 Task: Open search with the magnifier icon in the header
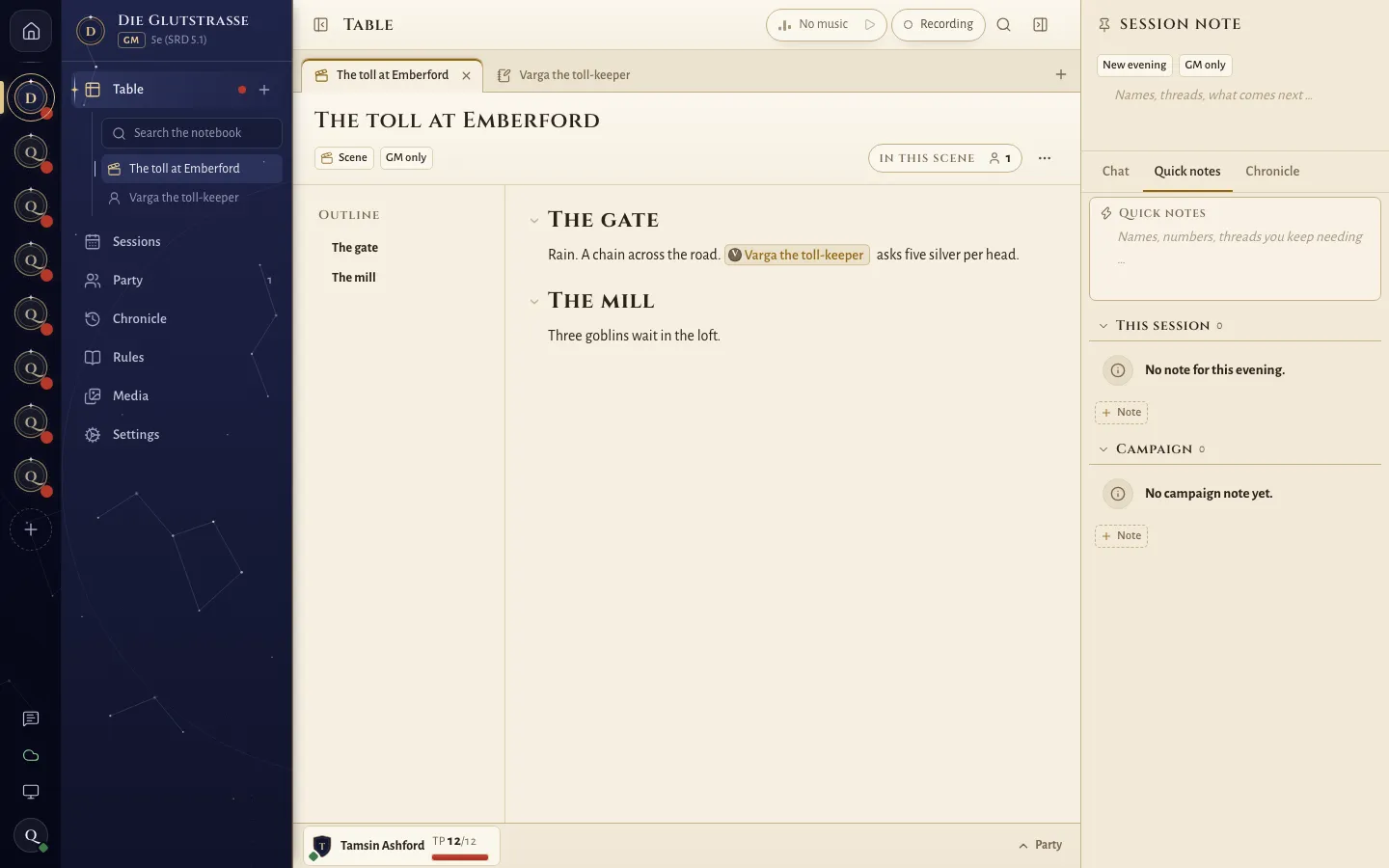tap(1003, 25)
